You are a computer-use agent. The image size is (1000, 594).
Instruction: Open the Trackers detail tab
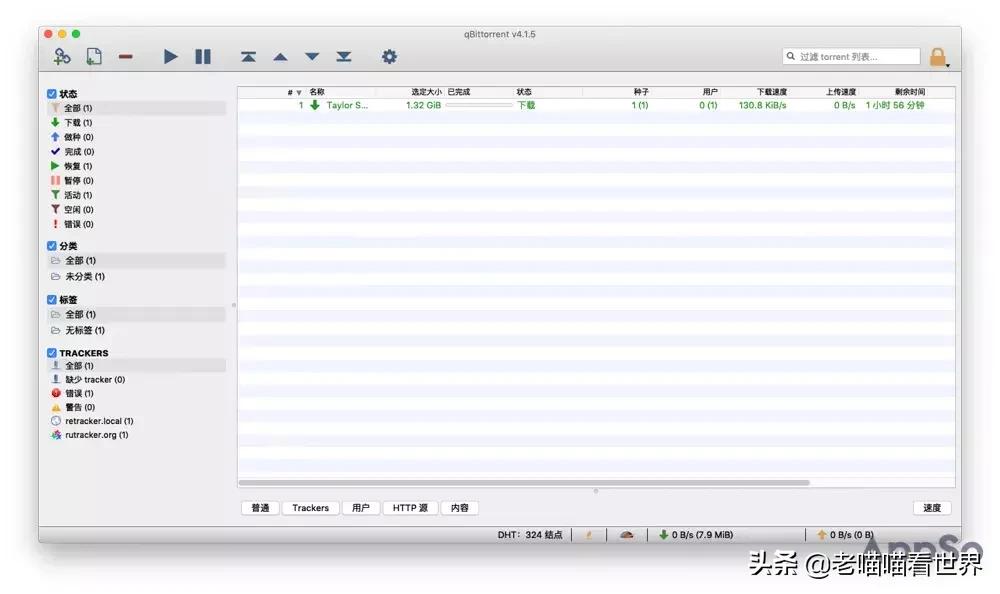tap(311, 508)
